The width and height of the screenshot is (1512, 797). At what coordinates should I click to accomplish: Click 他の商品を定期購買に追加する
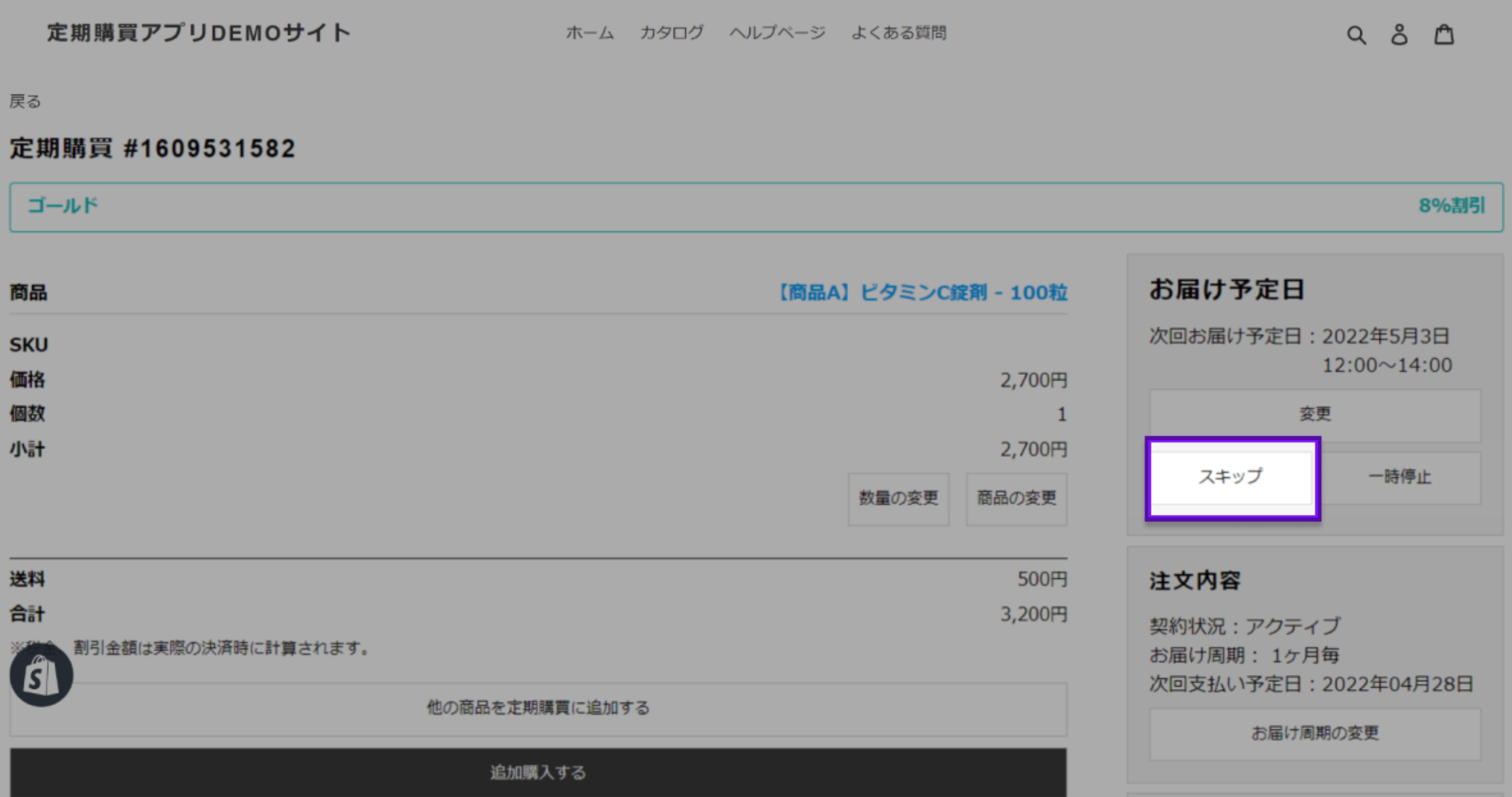[538, 708]
